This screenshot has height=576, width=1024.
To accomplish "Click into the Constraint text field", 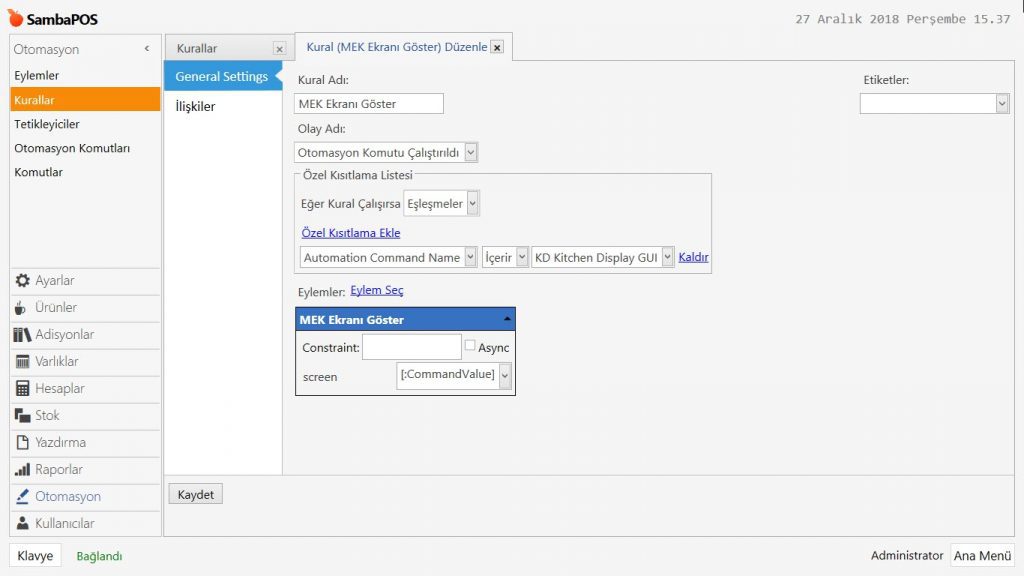I will [411, 347].
